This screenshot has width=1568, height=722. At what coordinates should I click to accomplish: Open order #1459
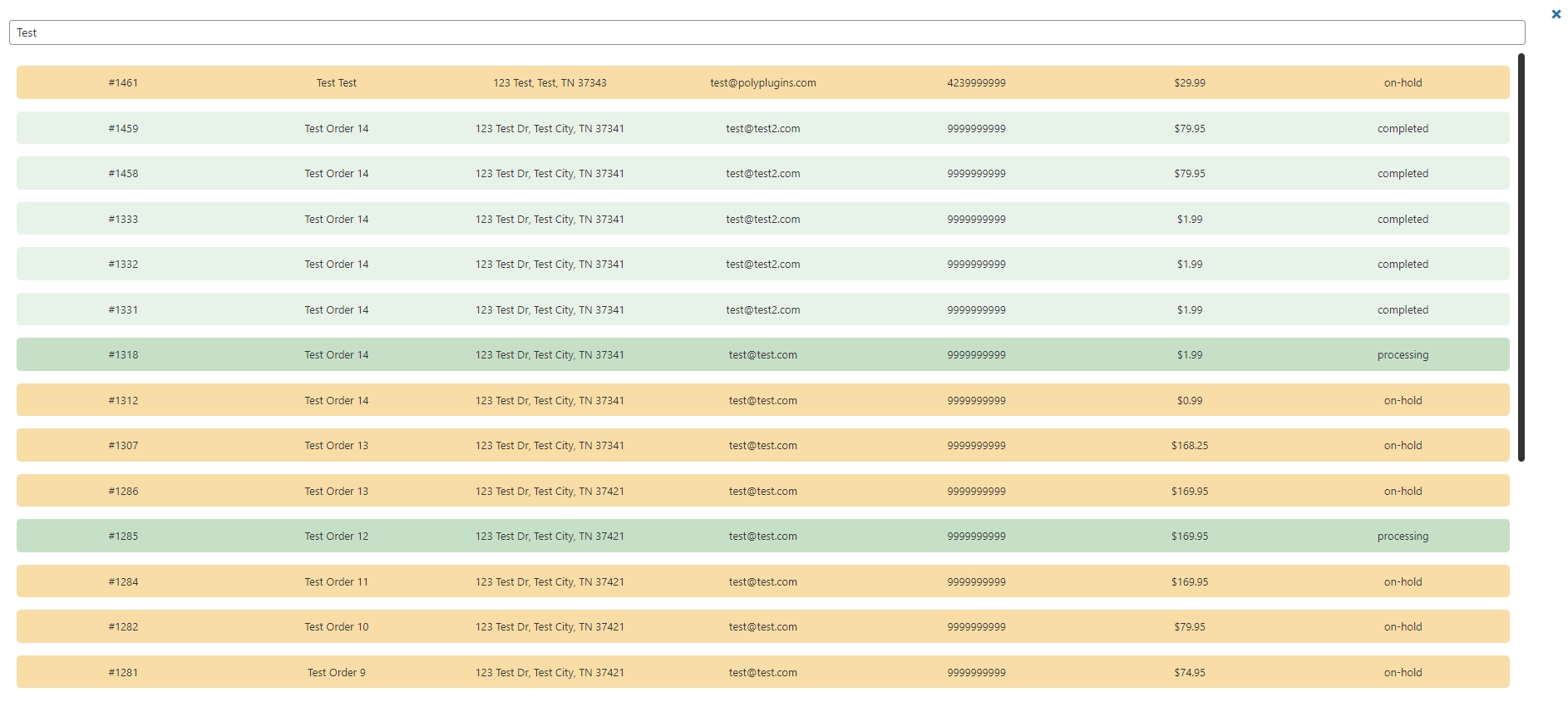click(762, 128)
